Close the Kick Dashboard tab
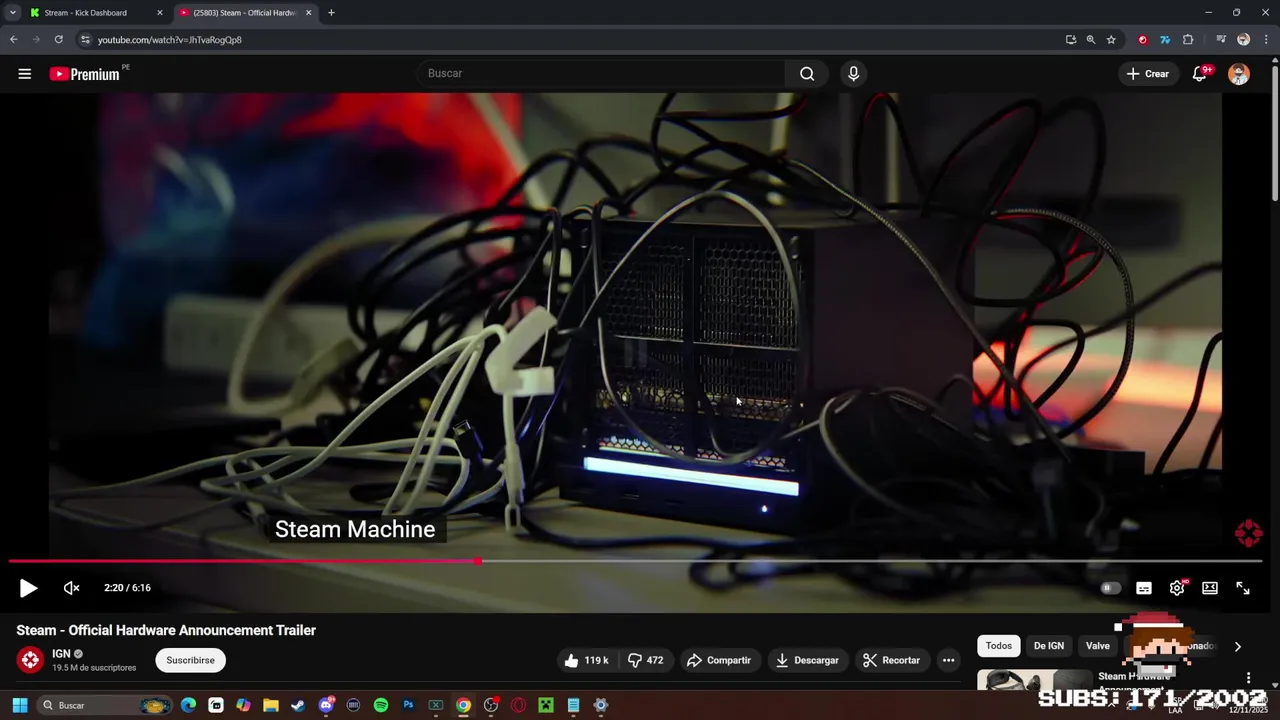1280x720 pixels. point(159,13)
